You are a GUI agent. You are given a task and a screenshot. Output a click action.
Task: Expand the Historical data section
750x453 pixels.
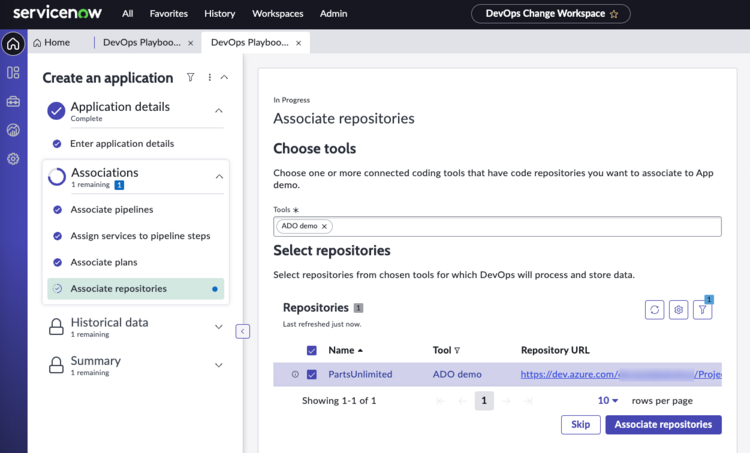219,327
